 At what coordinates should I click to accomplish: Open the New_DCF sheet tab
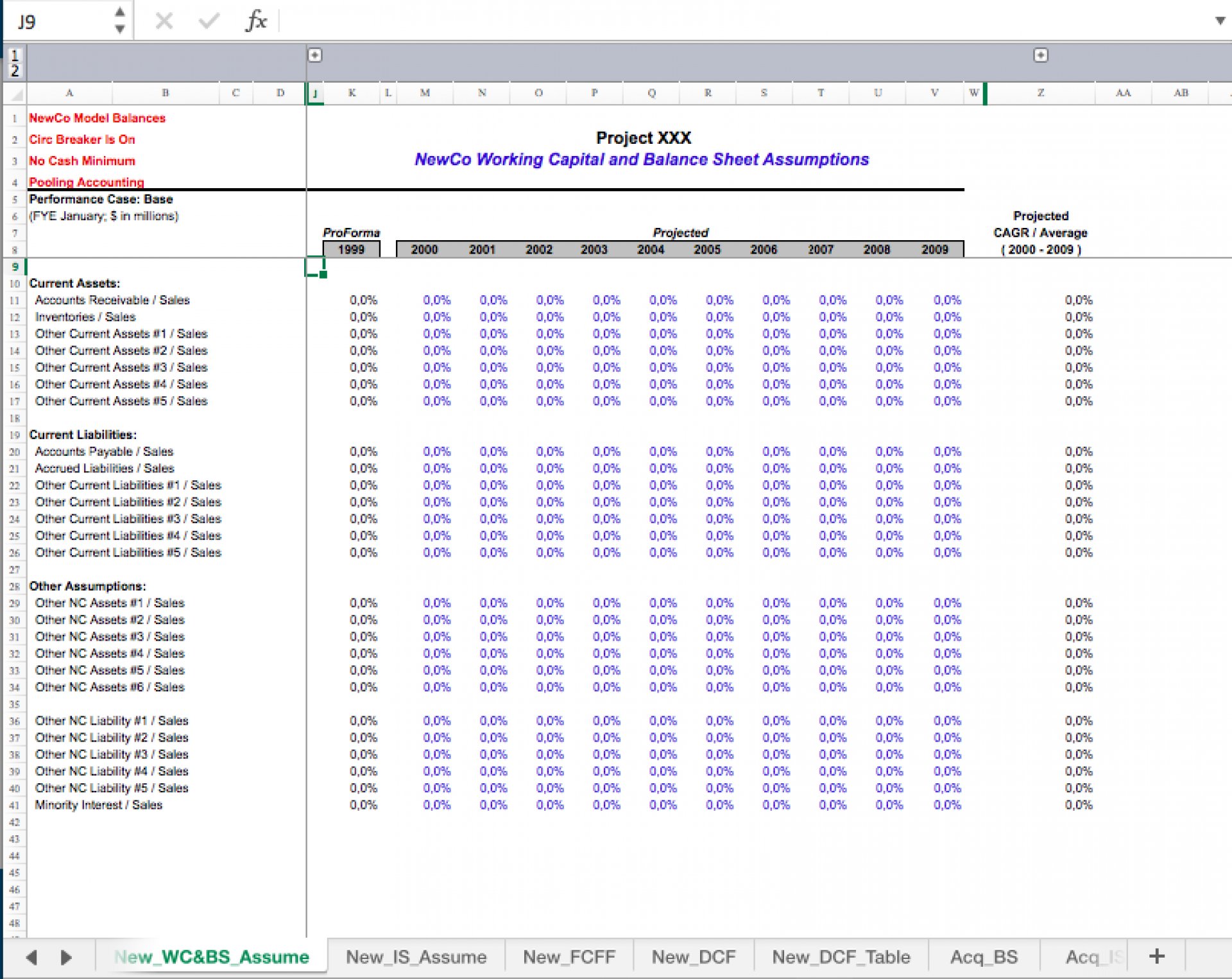tap(693, 957)
